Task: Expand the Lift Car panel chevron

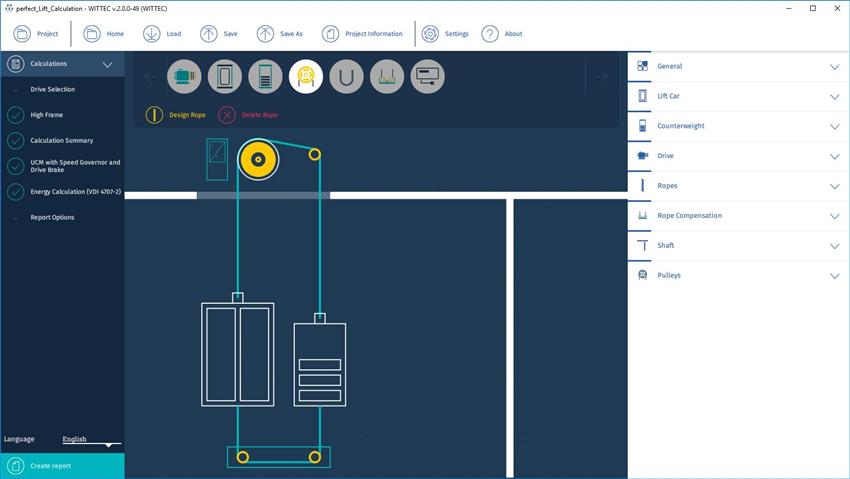Action: (x=834, y=97)
